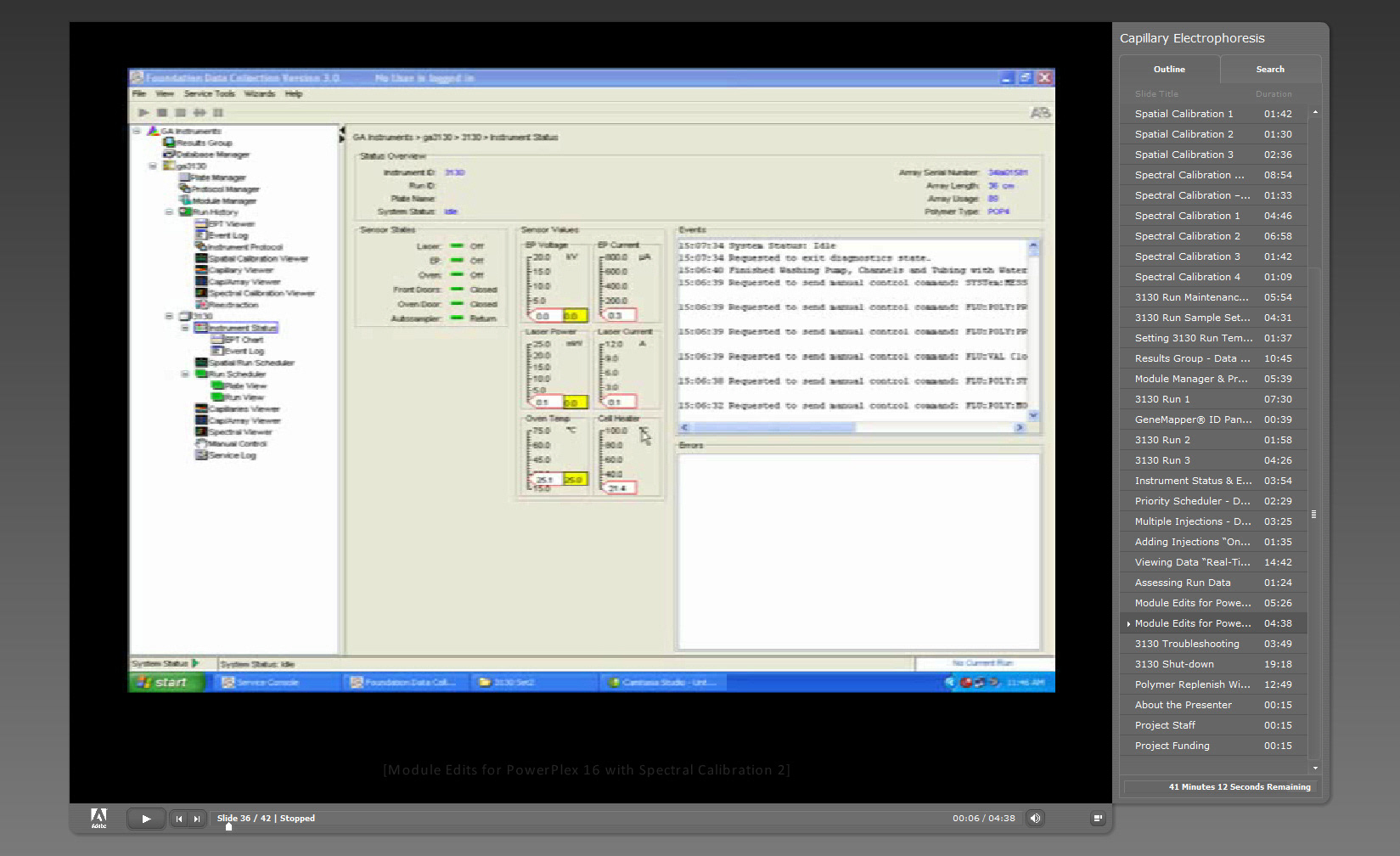
Task: Jump to slide 3130 Run 1
Action: [x=1214, y=399]
